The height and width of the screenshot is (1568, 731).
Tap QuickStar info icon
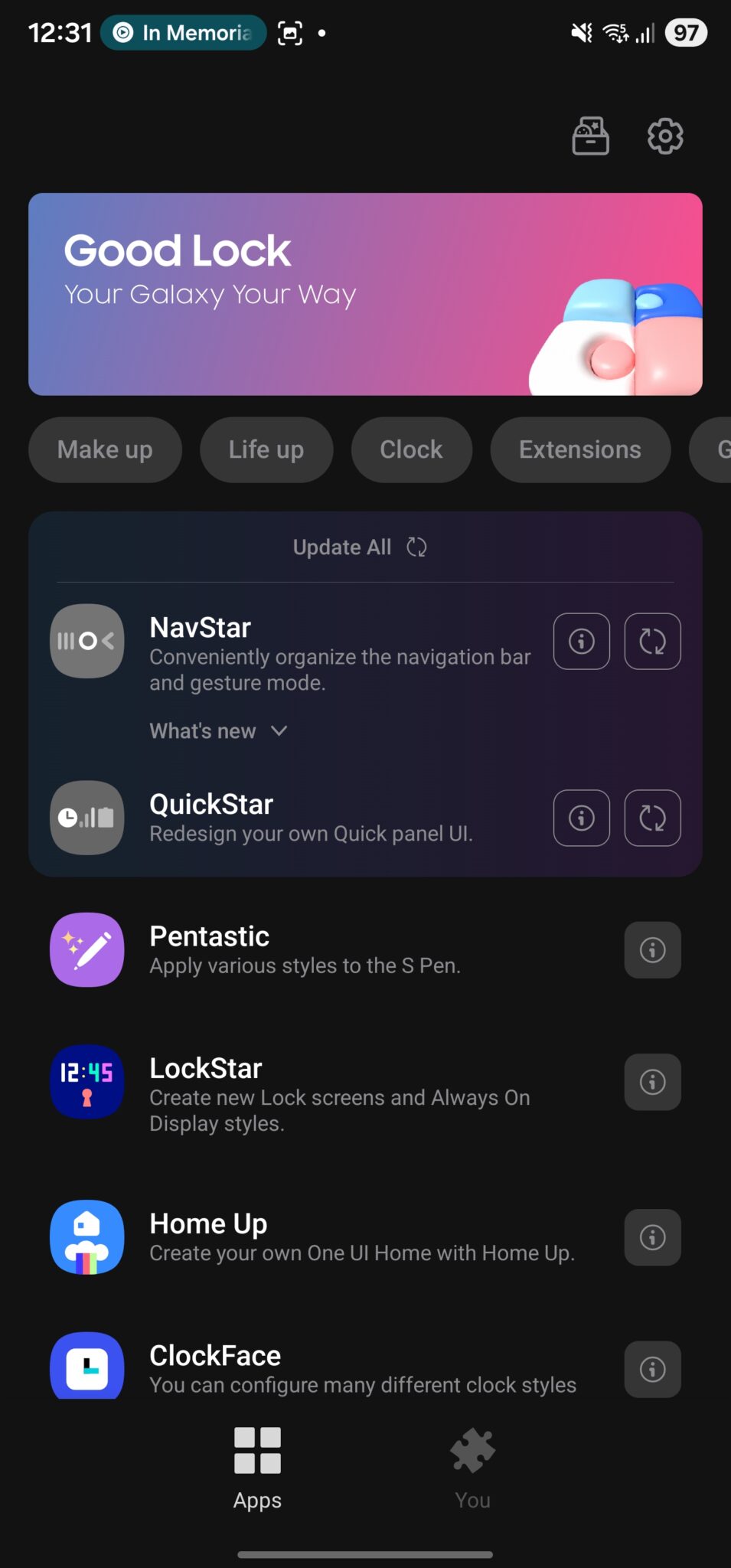[x=582, y=818]
